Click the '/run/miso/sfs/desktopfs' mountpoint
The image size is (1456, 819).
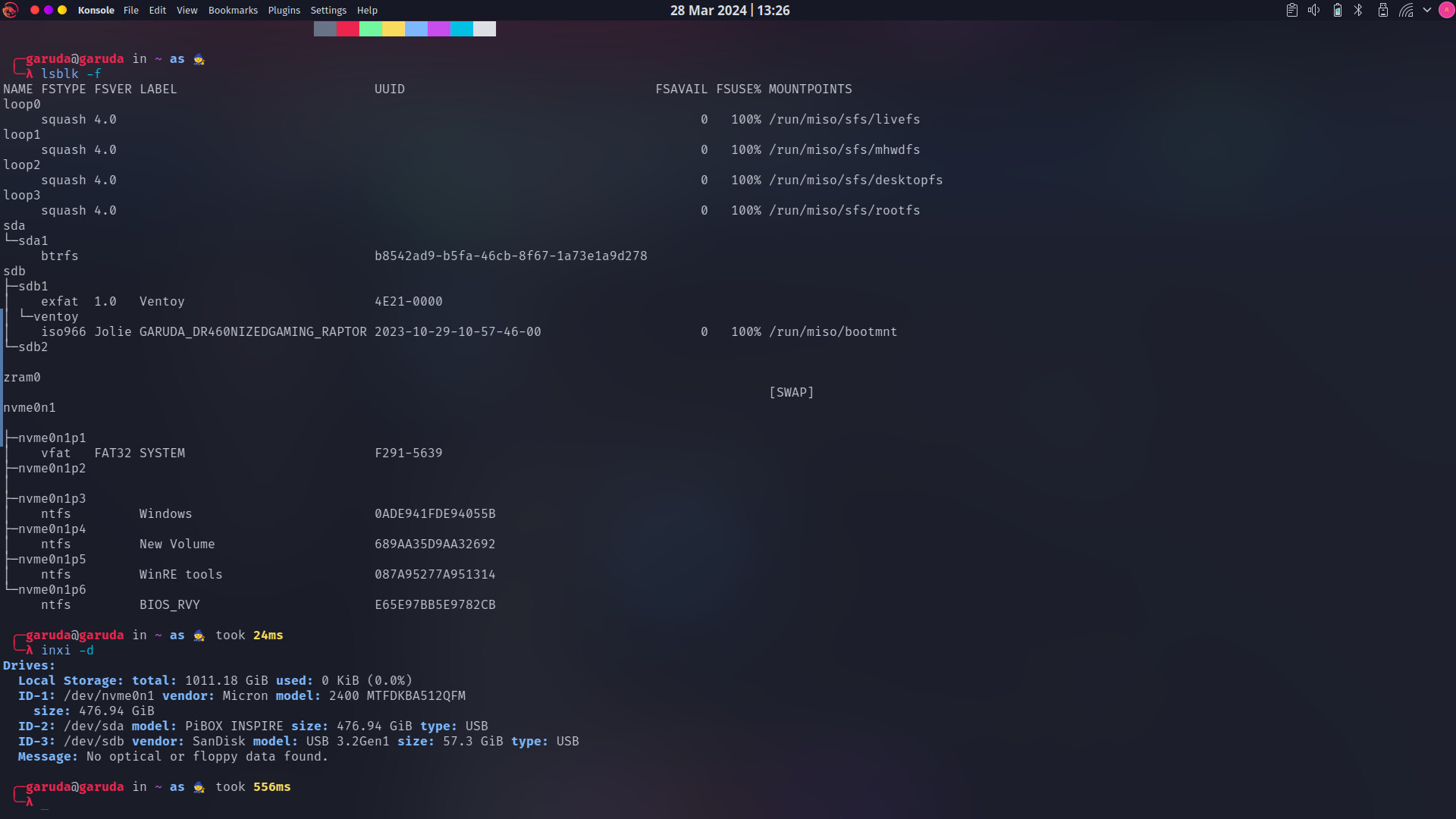click(x=855, y=180)
